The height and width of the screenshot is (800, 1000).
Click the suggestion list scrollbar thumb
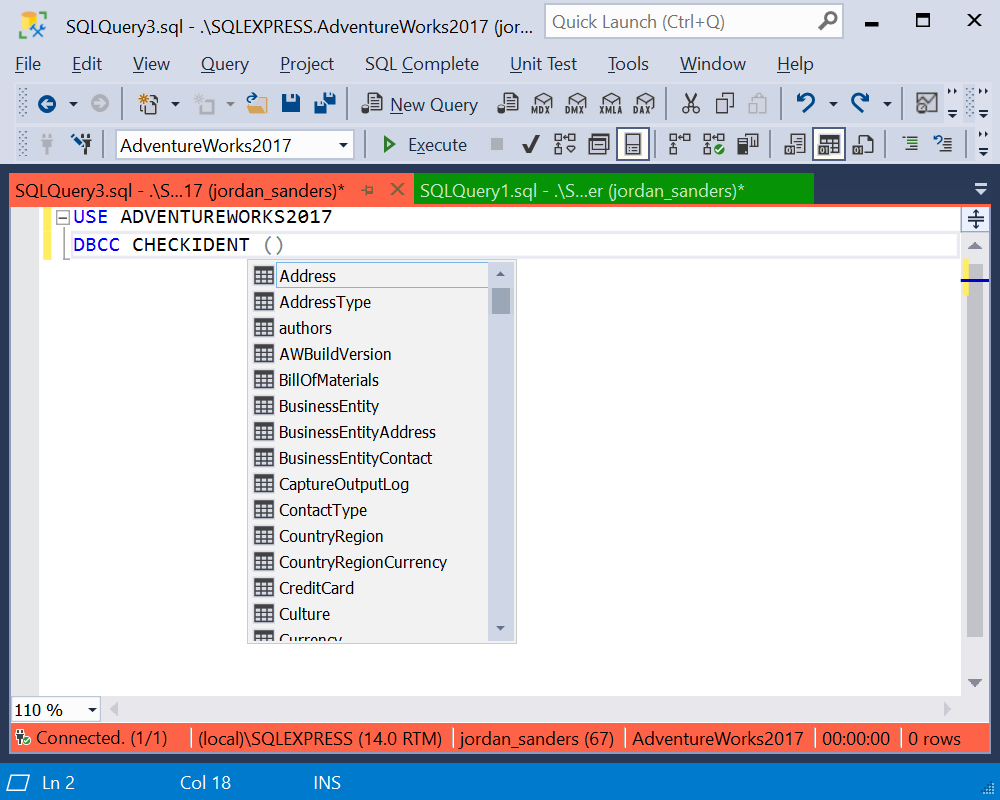501,301
